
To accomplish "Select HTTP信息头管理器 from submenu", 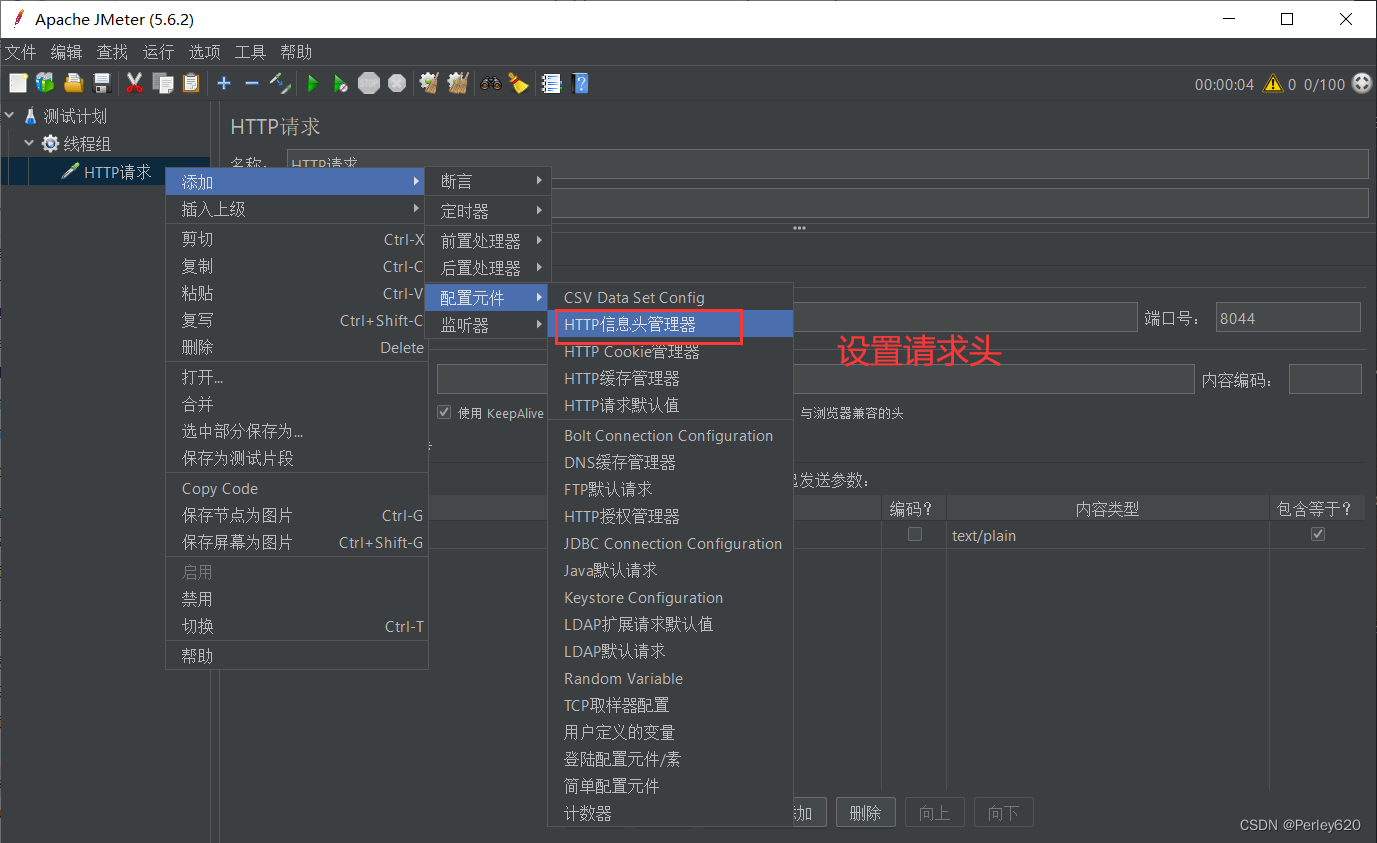I will click(670, 324).
